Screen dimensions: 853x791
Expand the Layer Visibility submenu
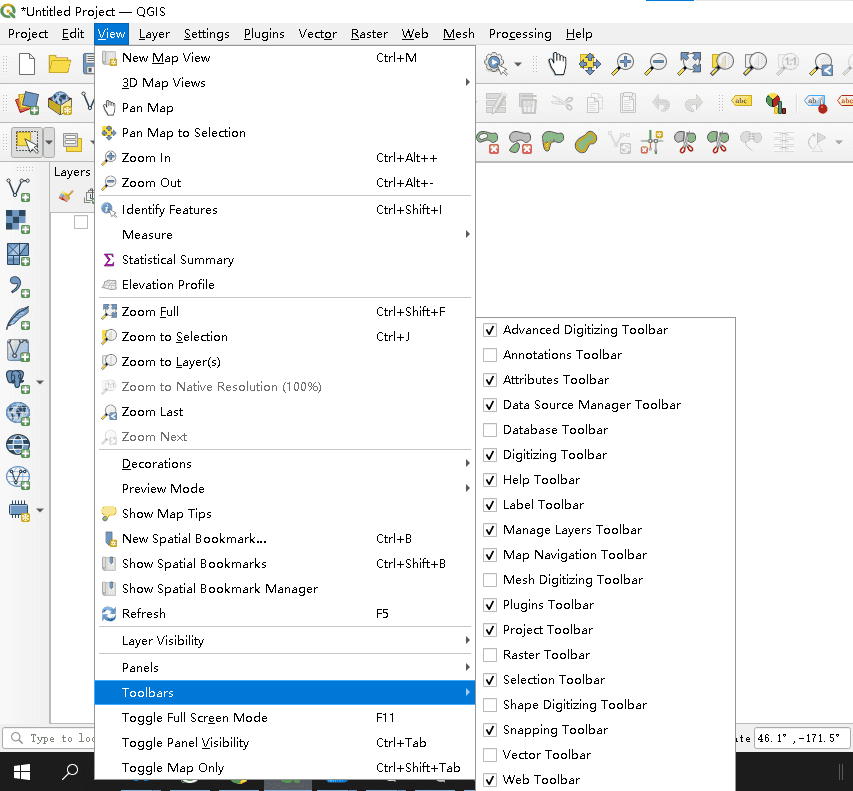click(x=285, y=640)
